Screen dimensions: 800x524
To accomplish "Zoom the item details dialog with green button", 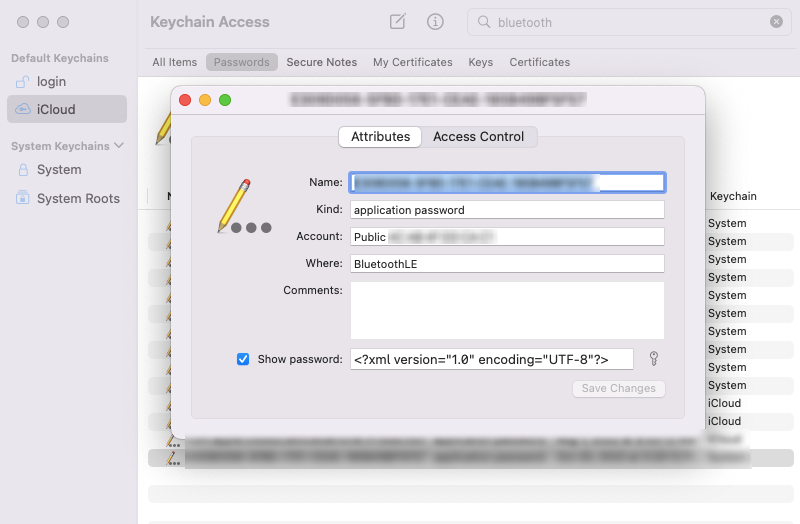I will (x=225, y=100).
